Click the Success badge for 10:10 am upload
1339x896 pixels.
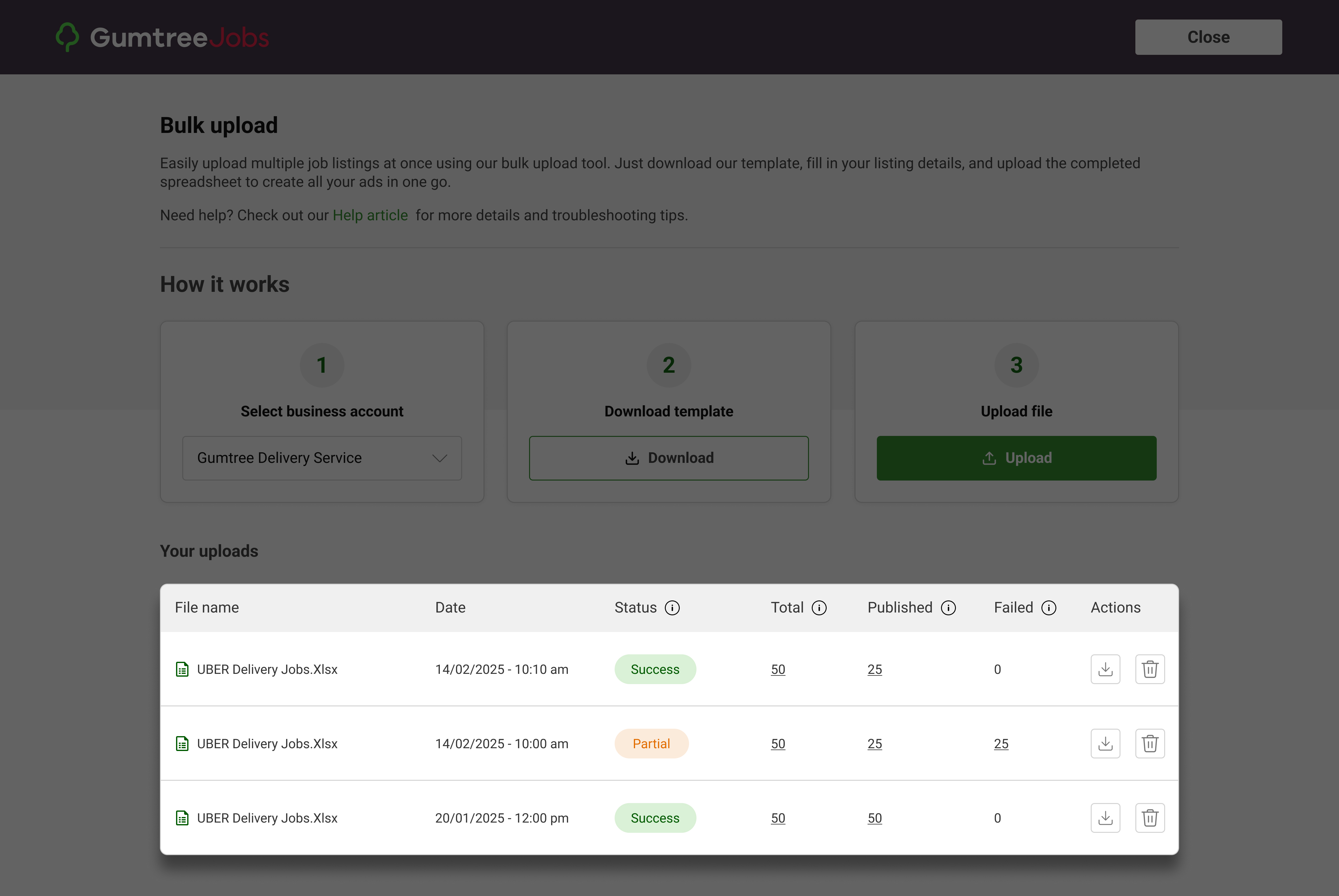click(655, 669)
